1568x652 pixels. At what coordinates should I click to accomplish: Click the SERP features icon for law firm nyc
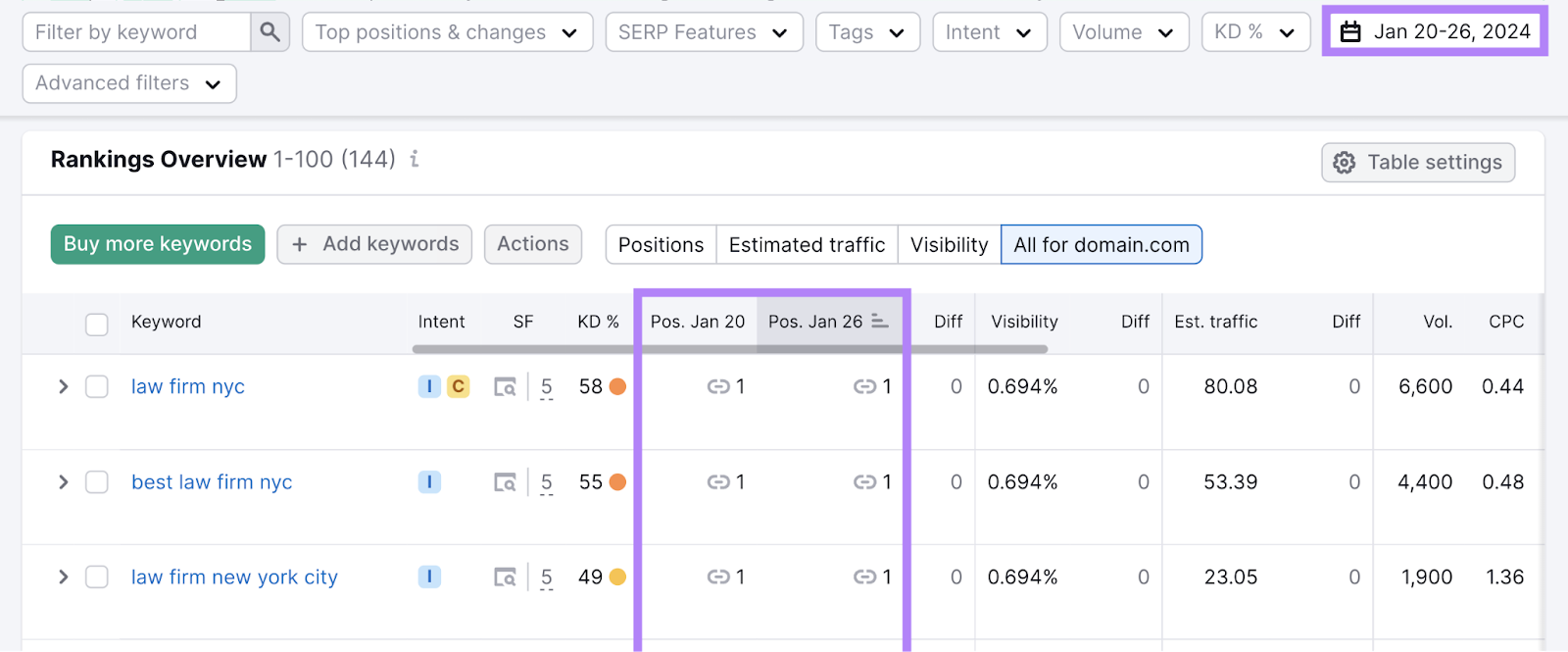click(505, 387)
